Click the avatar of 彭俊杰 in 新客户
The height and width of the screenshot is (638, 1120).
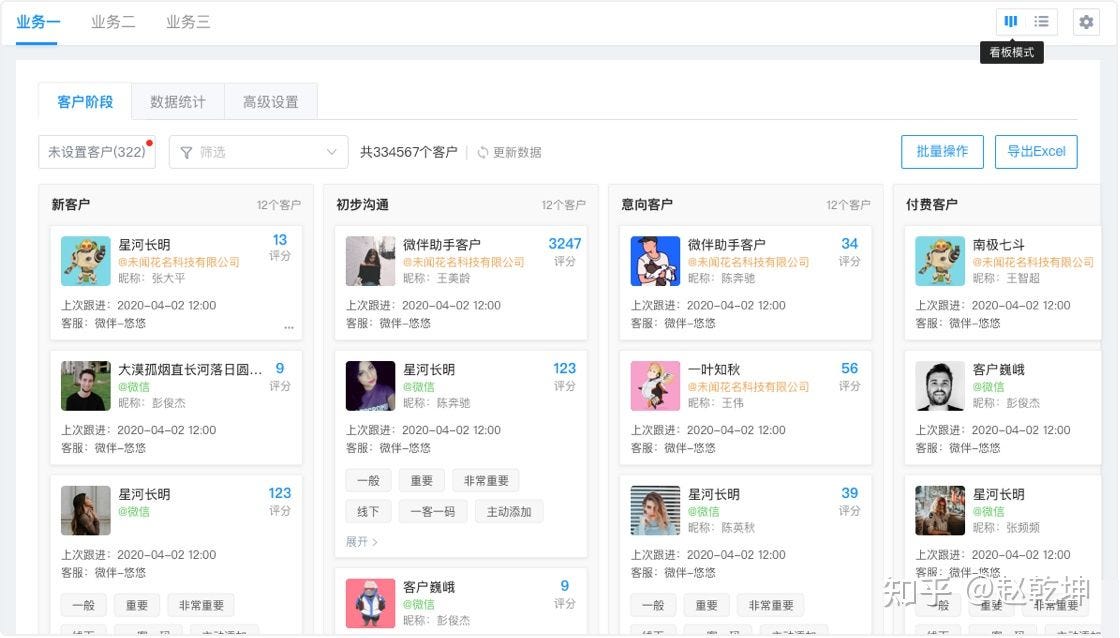86,386
